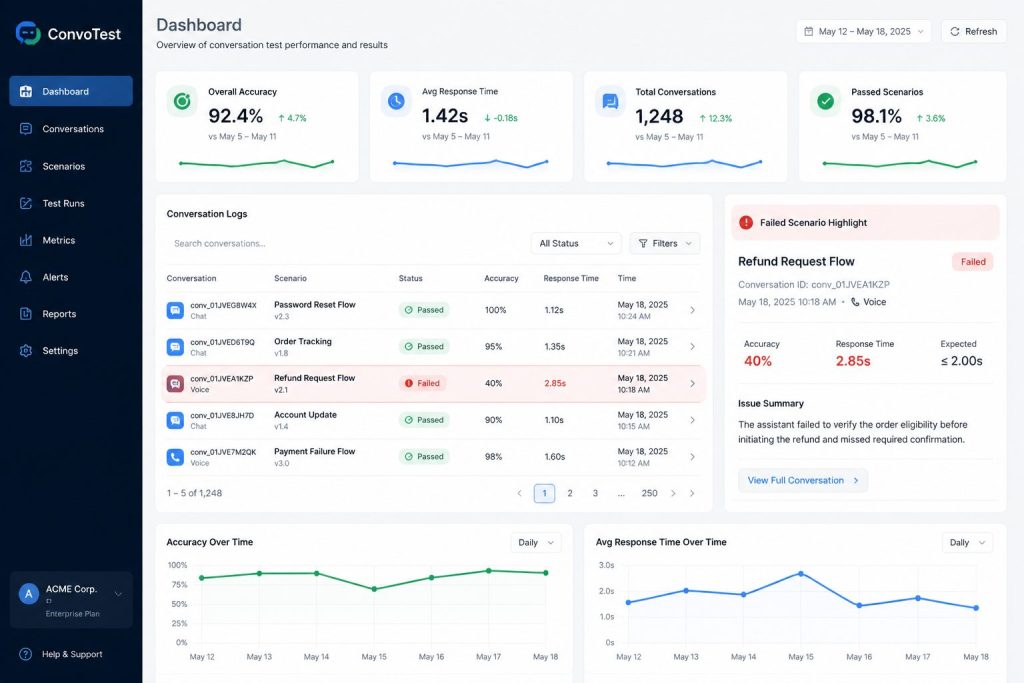Click voice icon for conv_01JVEA1KZP row
Screen dimensions: 1024x683
coord(175,383)
